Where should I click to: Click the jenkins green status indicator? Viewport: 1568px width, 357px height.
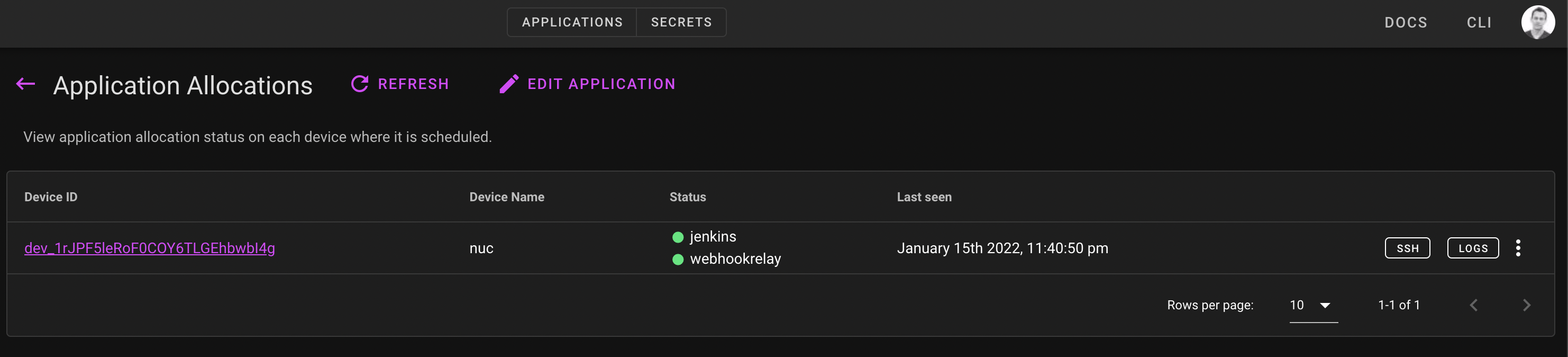[678, 237]
